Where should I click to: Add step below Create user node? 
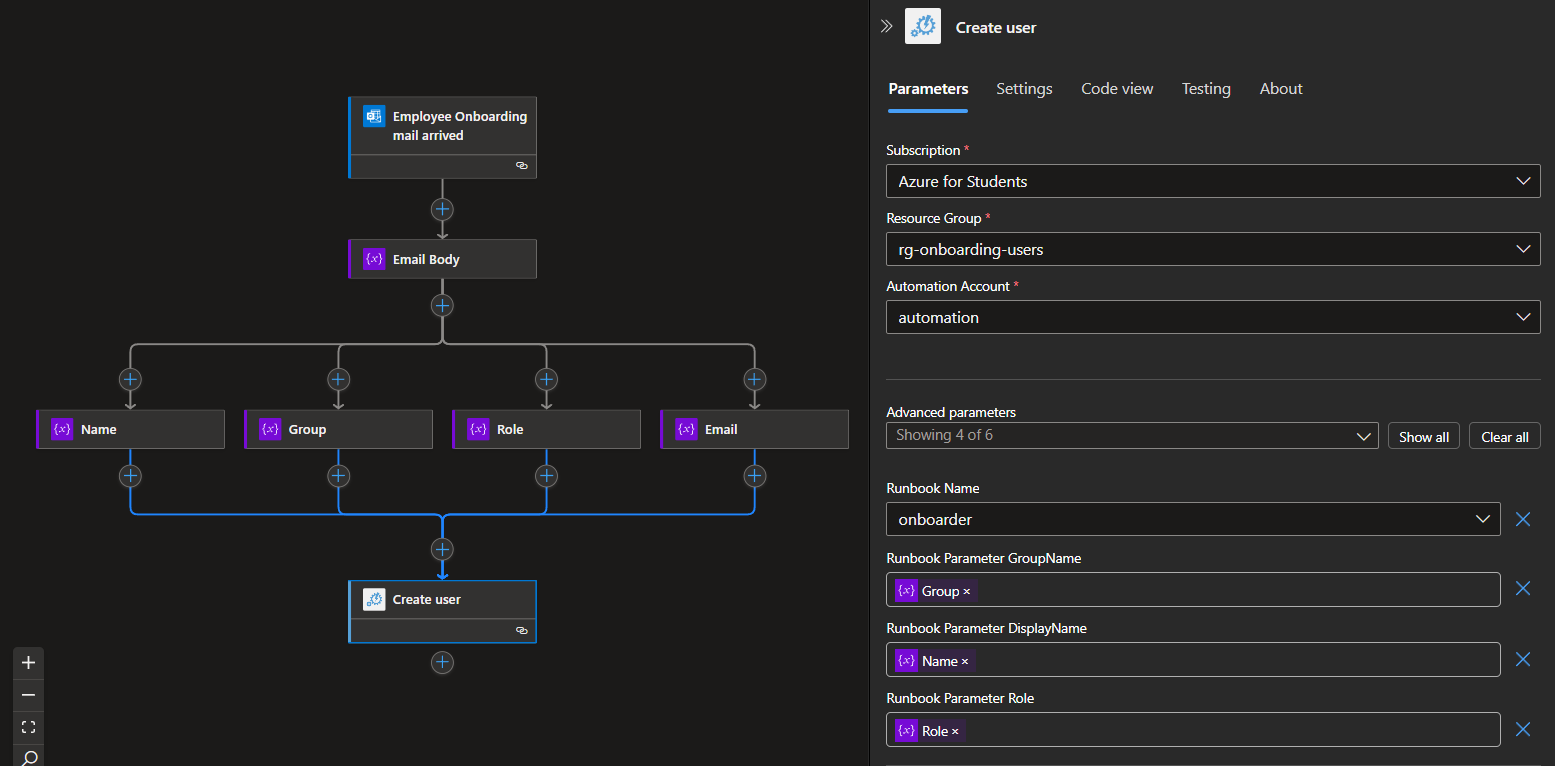(x=442, y=662)
